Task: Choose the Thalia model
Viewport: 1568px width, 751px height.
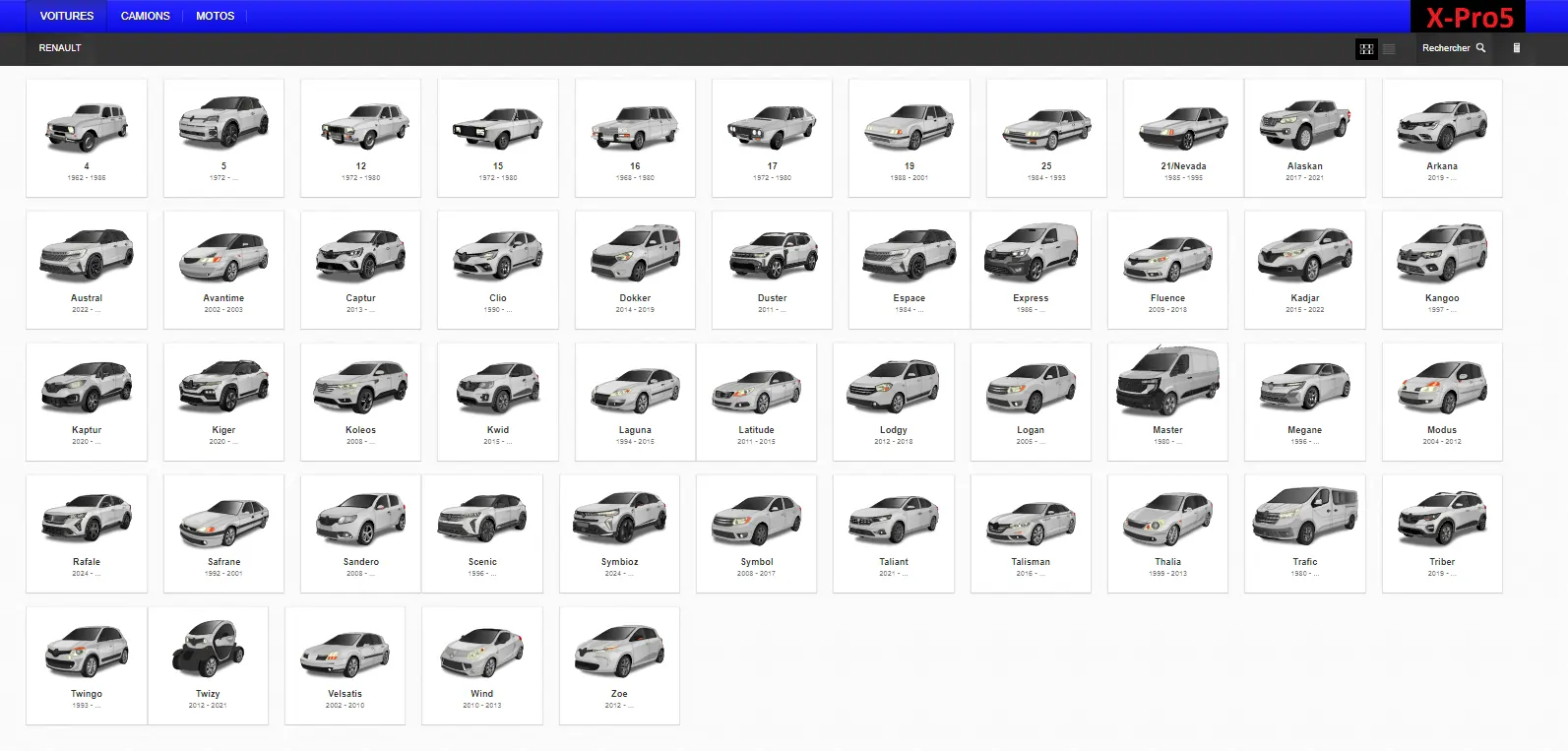Action: pos(1167,533)
